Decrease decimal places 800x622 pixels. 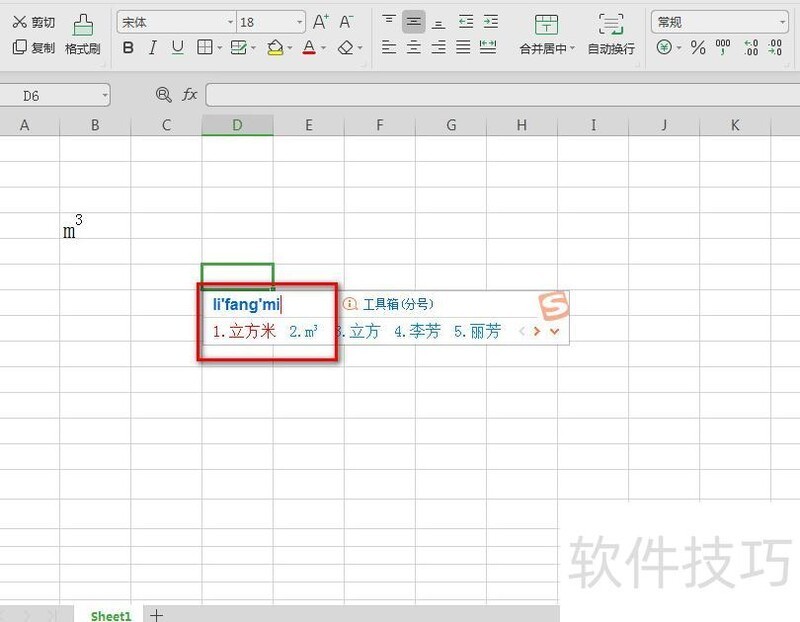775,47
